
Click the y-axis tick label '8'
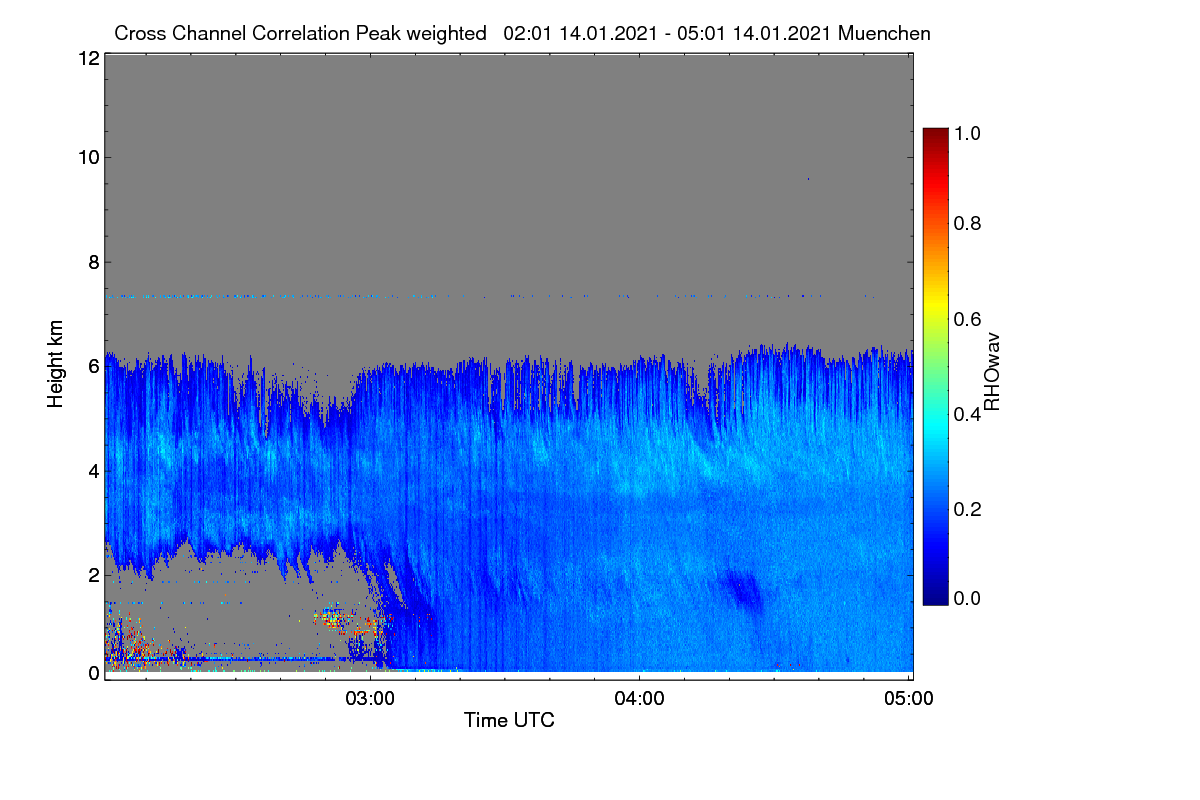point(93,263)
